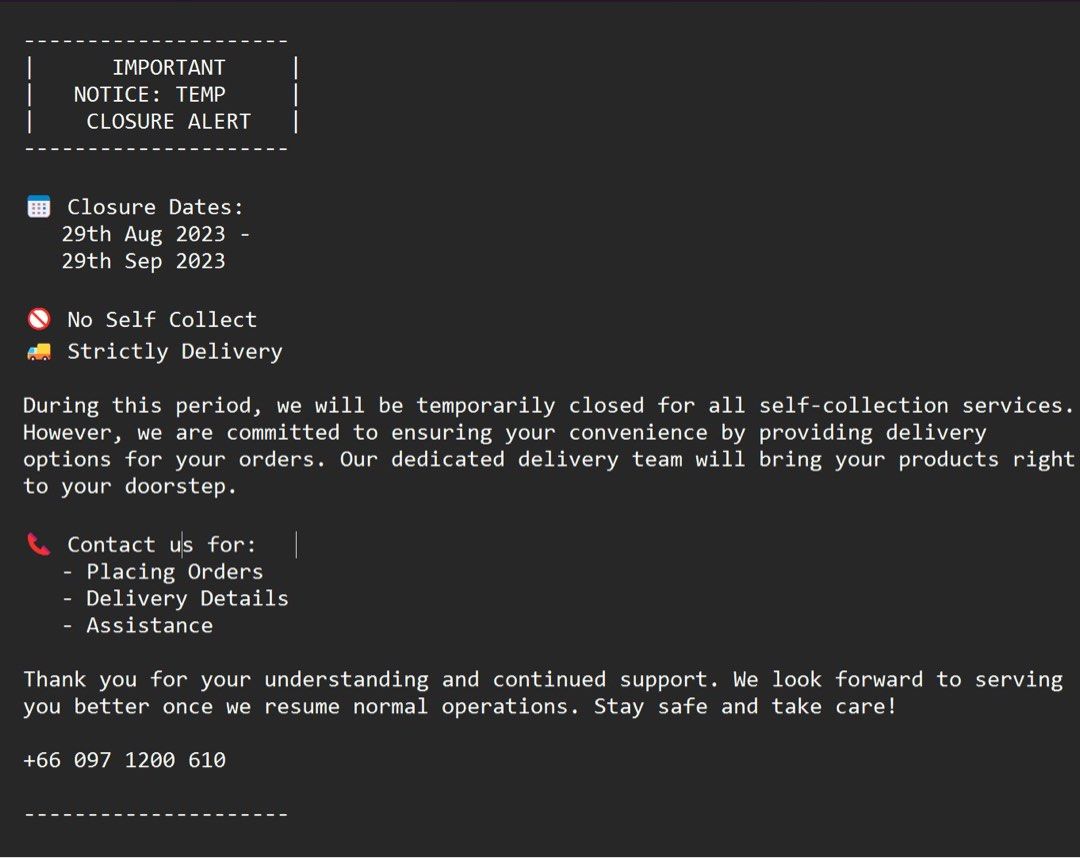Click the bottom dashed separator line
1080x858 pixels.
click(156, 815)
